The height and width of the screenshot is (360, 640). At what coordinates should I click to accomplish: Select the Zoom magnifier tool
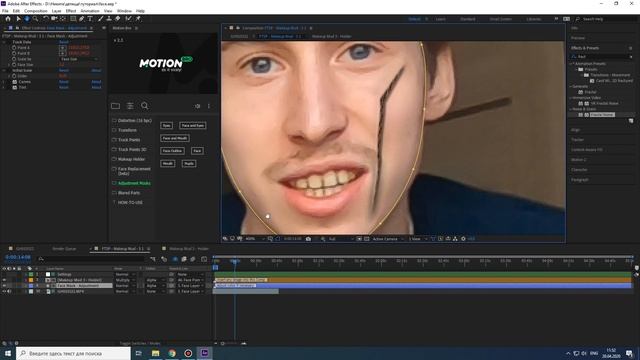coord(36,19)
